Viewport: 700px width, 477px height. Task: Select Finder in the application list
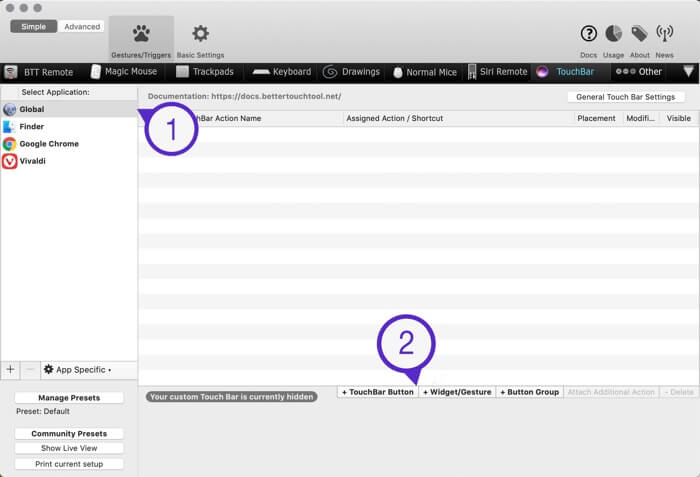click(x=69, y=126)
